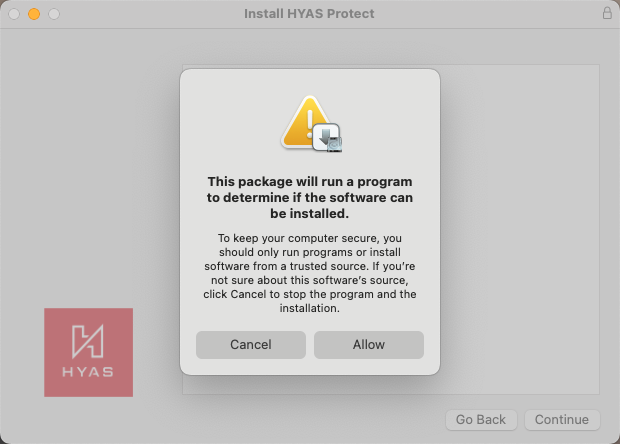Click blank dialog area beside the warning icon
This screenshot has width=620, height=444.
click(x=390, y=120)
